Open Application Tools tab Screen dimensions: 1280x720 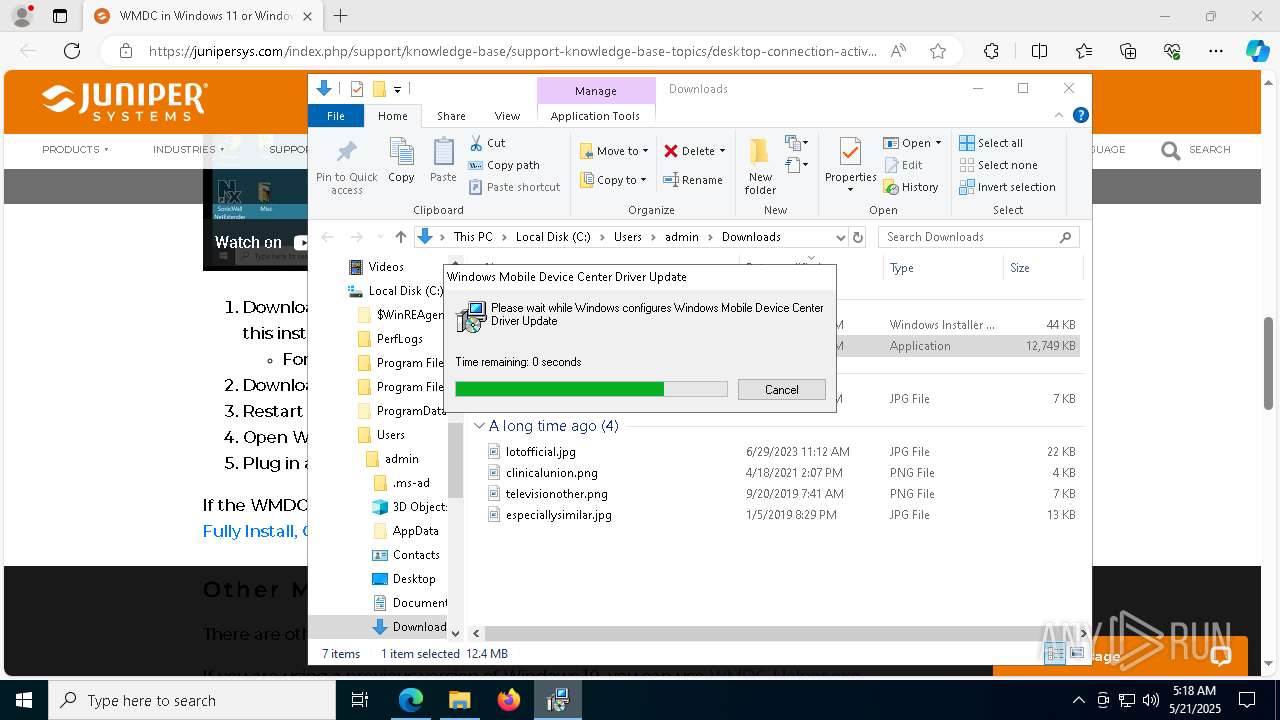tap(595, 116)
